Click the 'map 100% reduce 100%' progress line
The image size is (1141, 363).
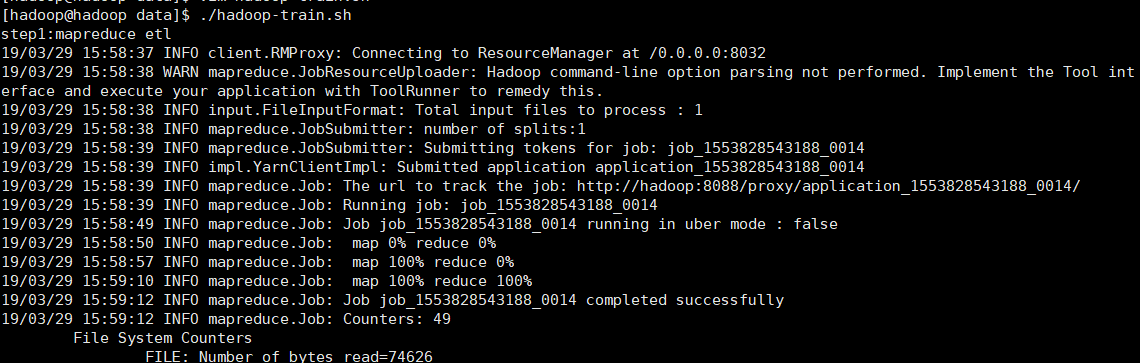point(442,281)
